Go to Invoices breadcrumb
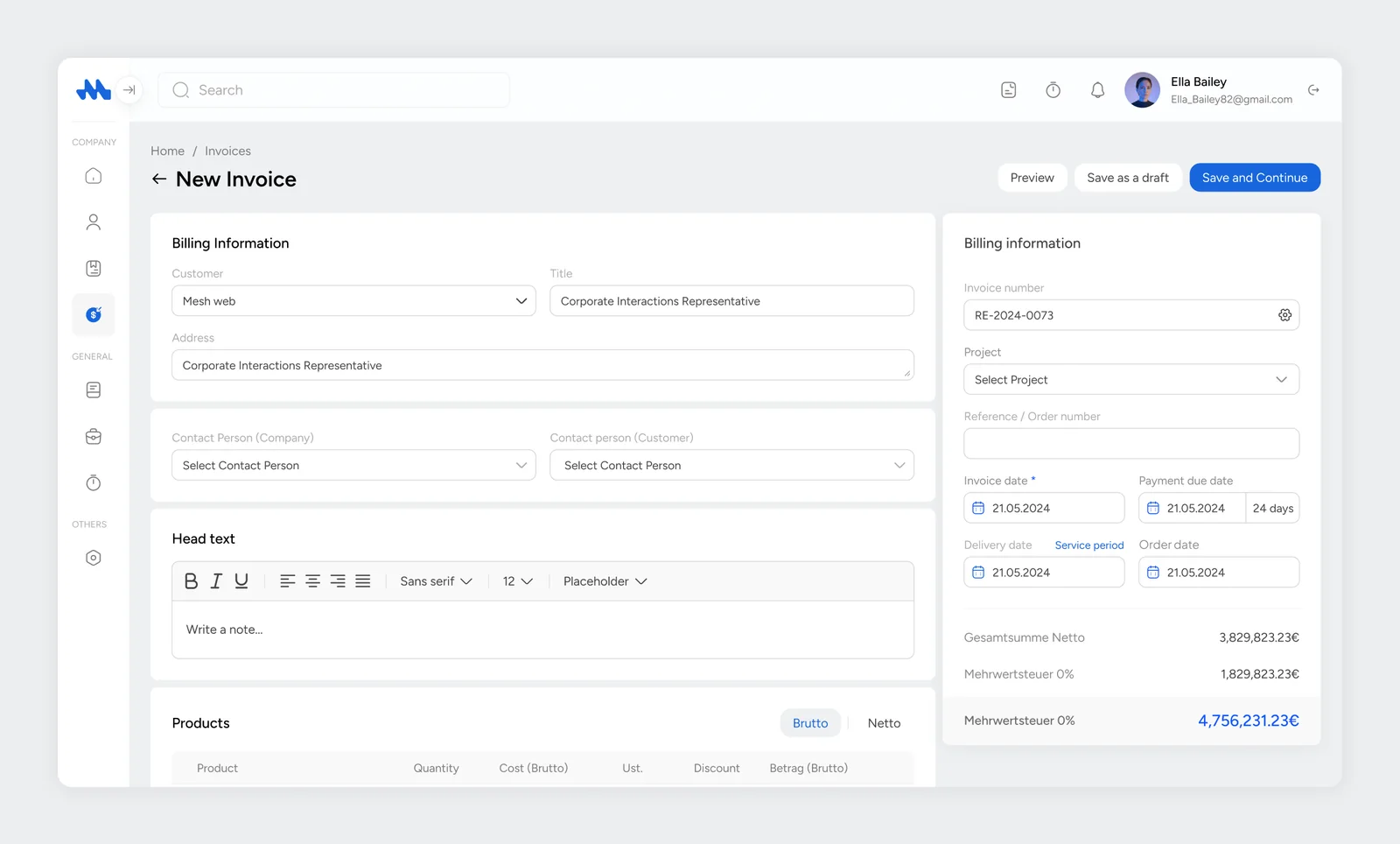Viewport: 1400px width, 844px height. [x=227, y=151]
